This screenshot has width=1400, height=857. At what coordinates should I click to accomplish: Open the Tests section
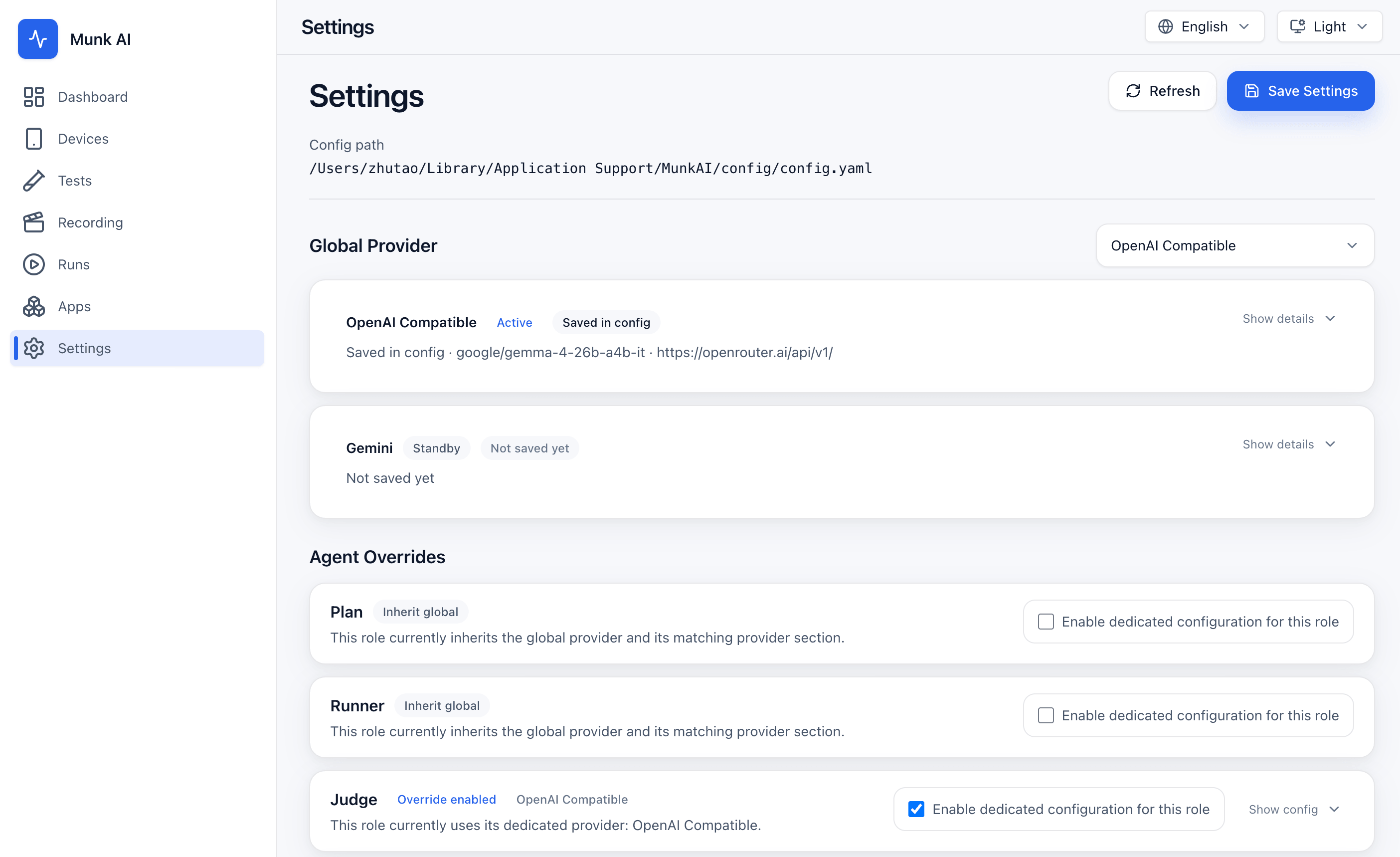[x=137, y=181]
